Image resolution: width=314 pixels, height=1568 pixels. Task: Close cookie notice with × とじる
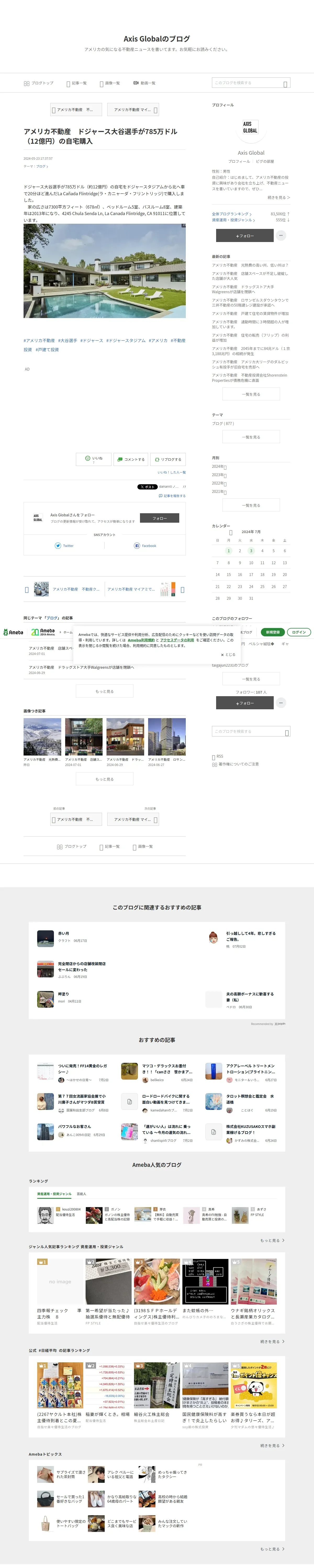[x=228, y=654]
